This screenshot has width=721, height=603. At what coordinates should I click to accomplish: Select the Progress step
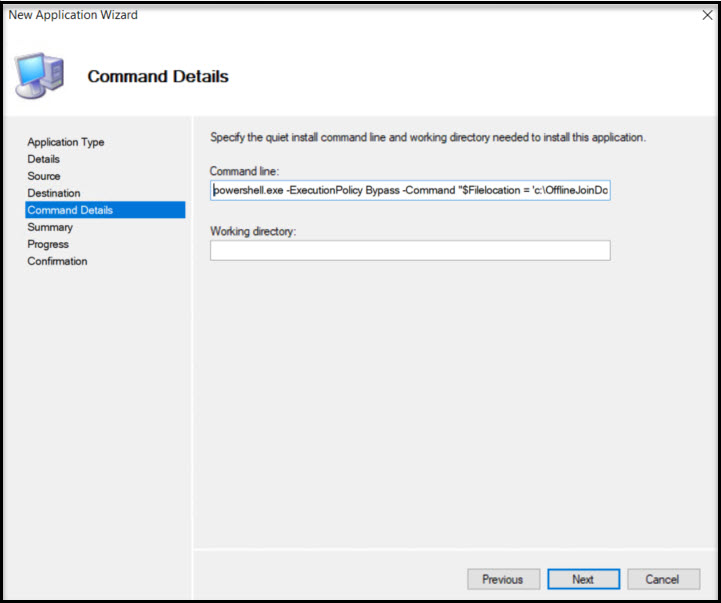coord(48,244)
